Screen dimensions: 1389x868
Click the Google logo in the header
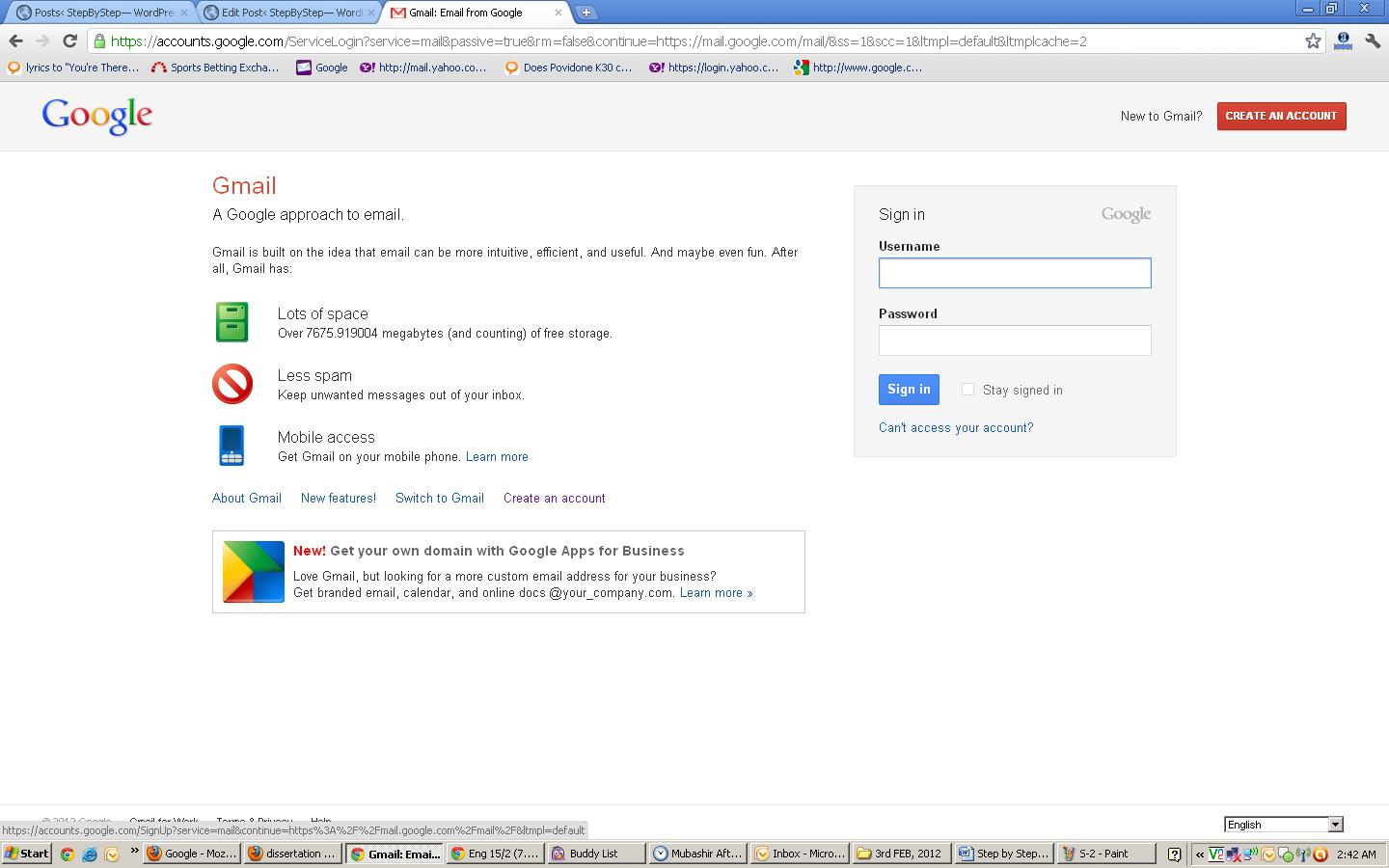(x=96, y=116)
